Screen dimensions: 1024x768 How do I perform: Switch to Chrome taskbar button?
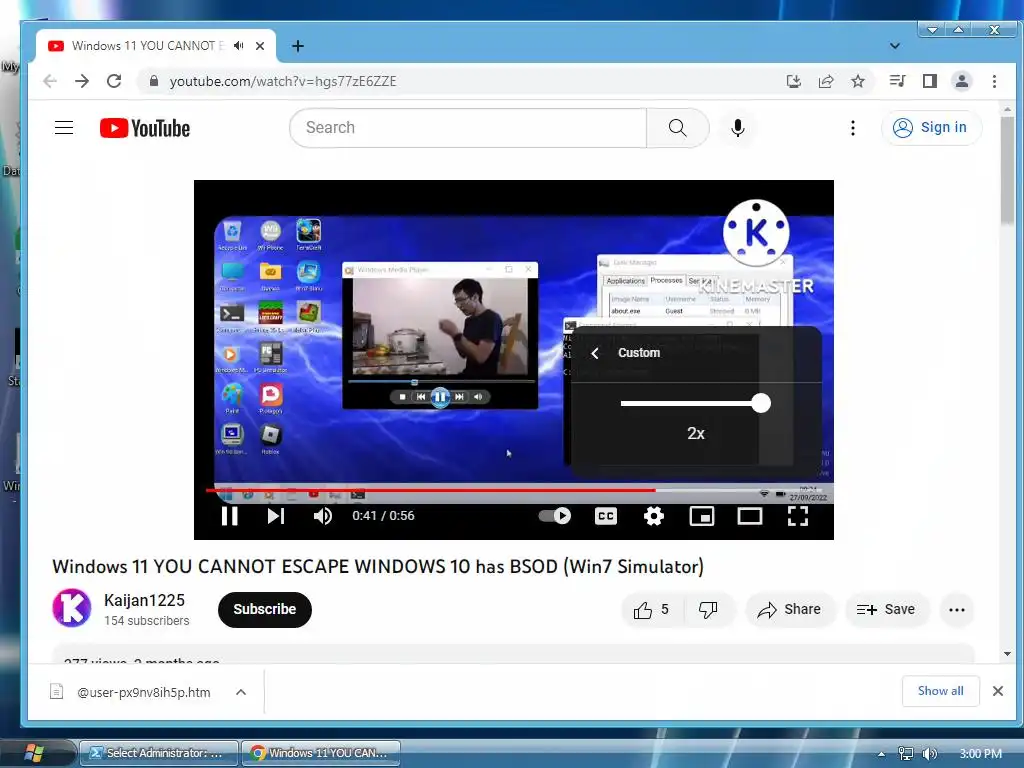point(321,753)
